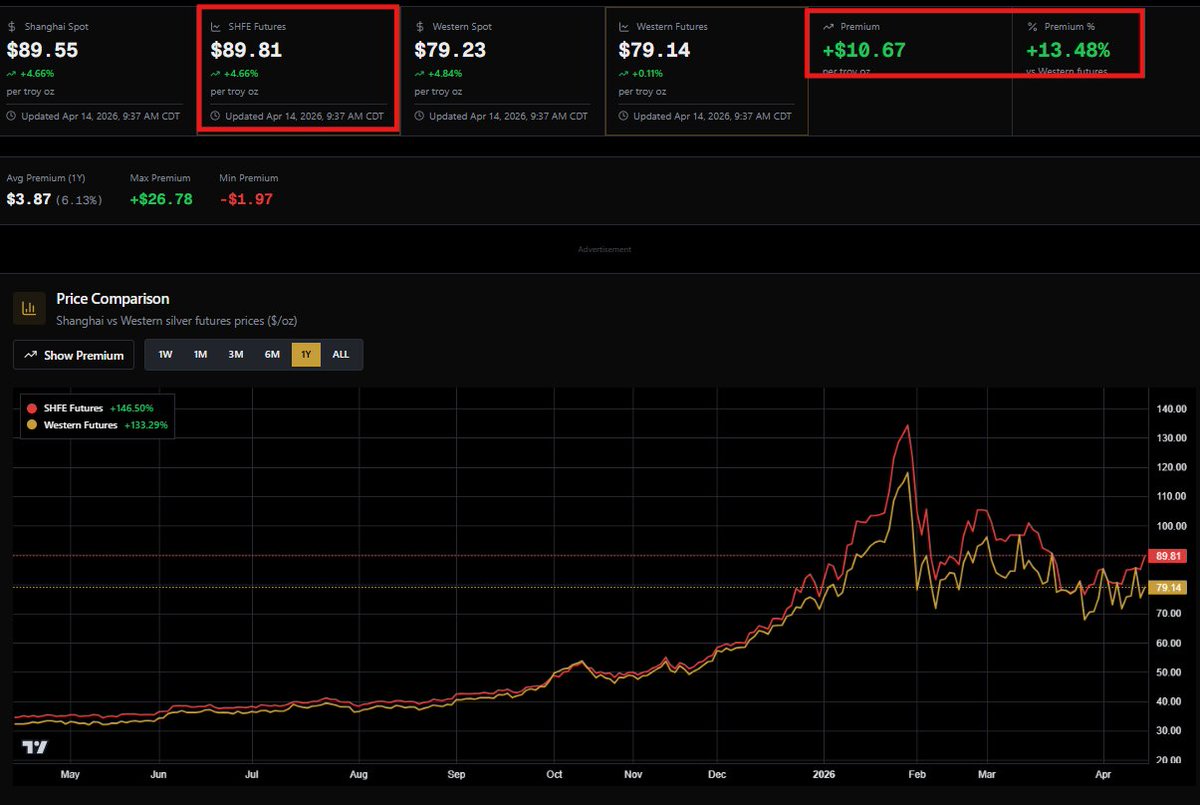Click the Max Premium +$26.78 value
The height and width of the screenshot is (805, 1200).
[x=161, y=199]
